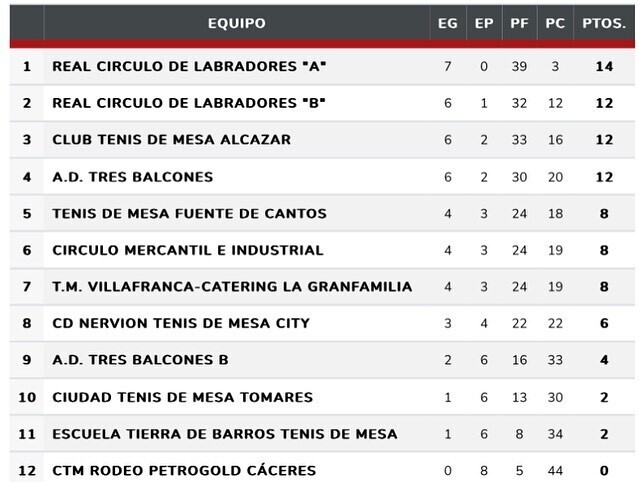Sort by the EG column header

447,23
